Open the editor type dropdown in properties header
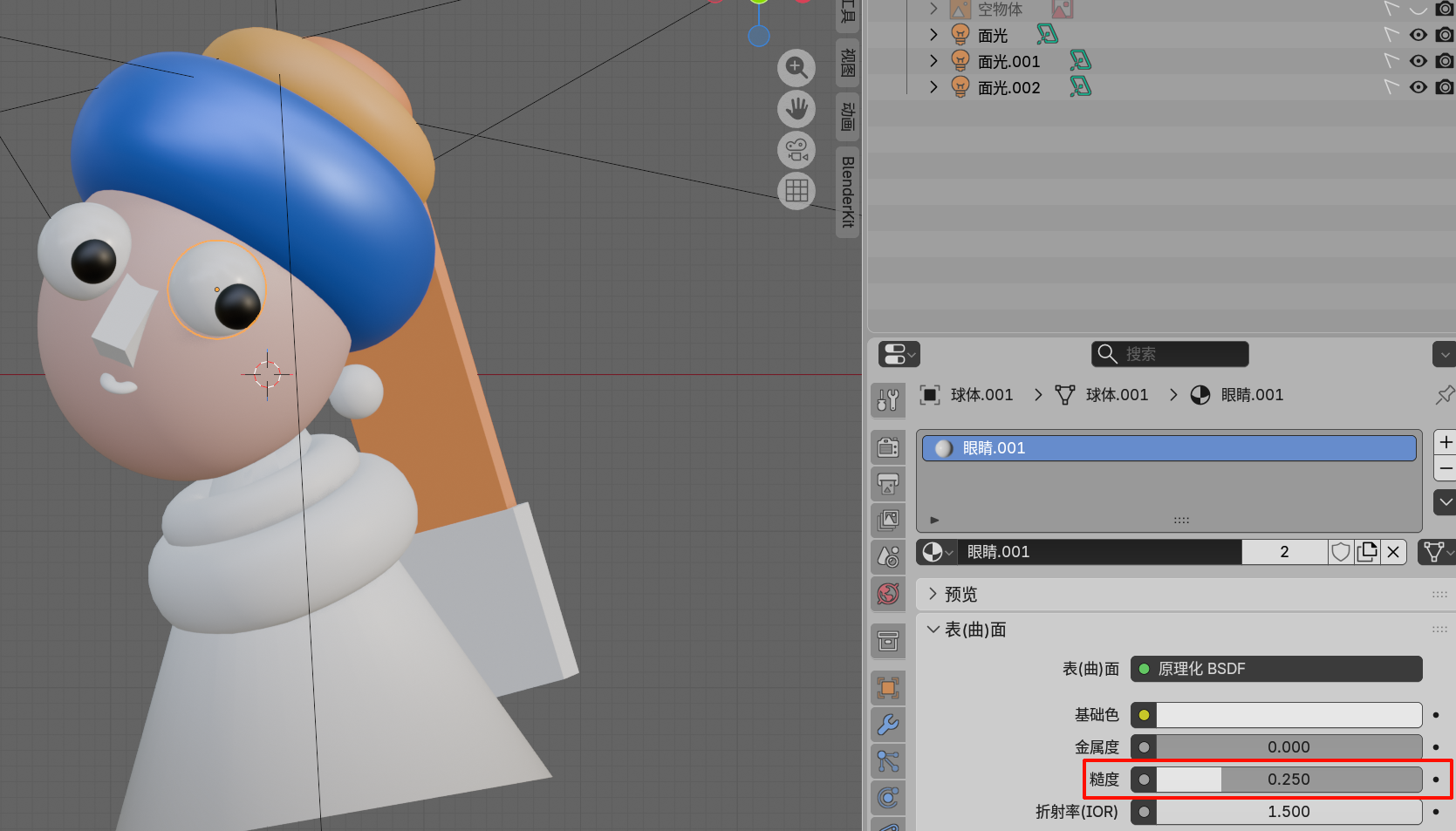Viewport: 1456px width, 831px height. click(x=899, y=354)
